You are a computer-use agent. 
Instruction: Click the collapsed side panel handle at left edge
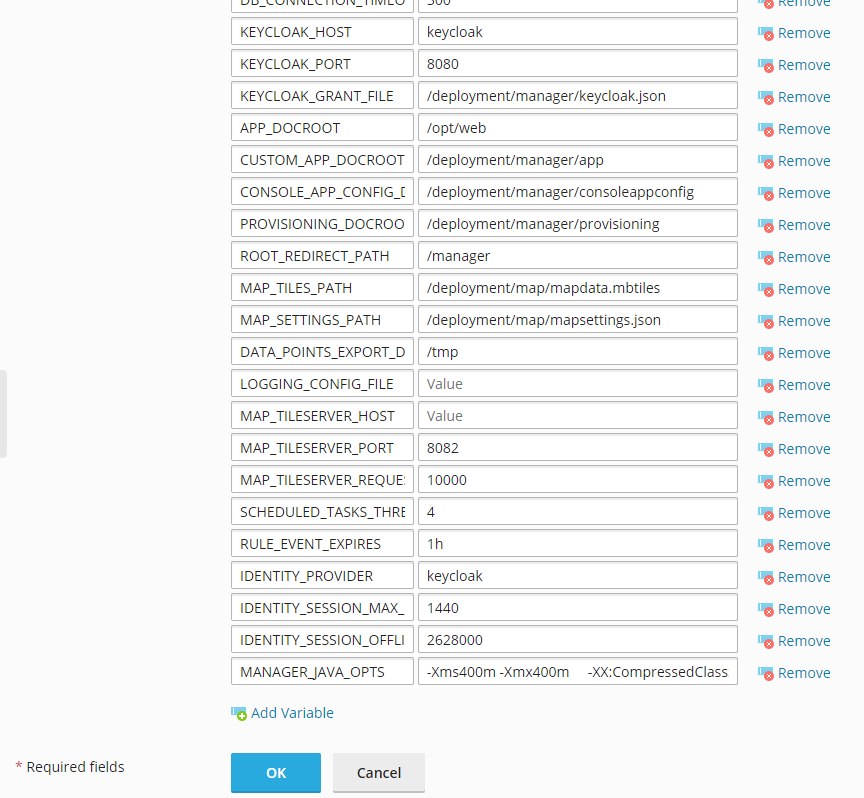tap(3, 414)
